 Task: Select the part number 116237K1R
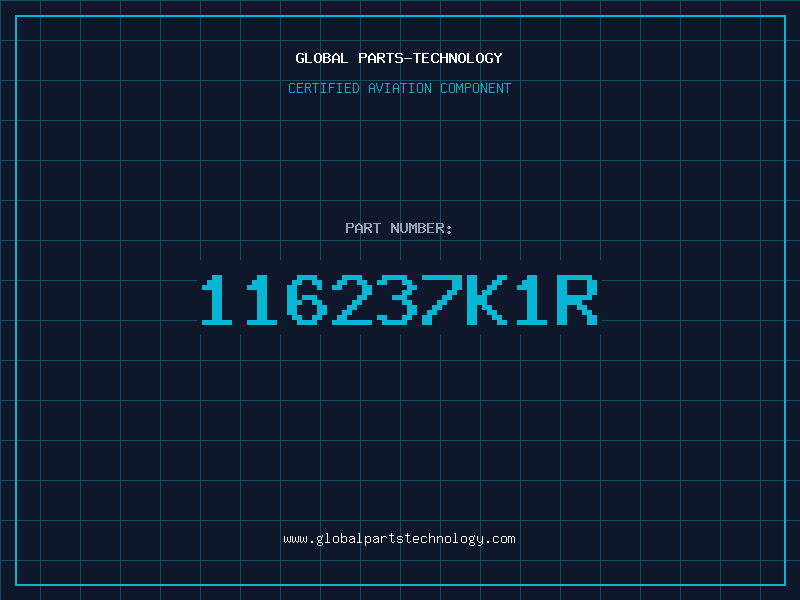pos(399,300)
